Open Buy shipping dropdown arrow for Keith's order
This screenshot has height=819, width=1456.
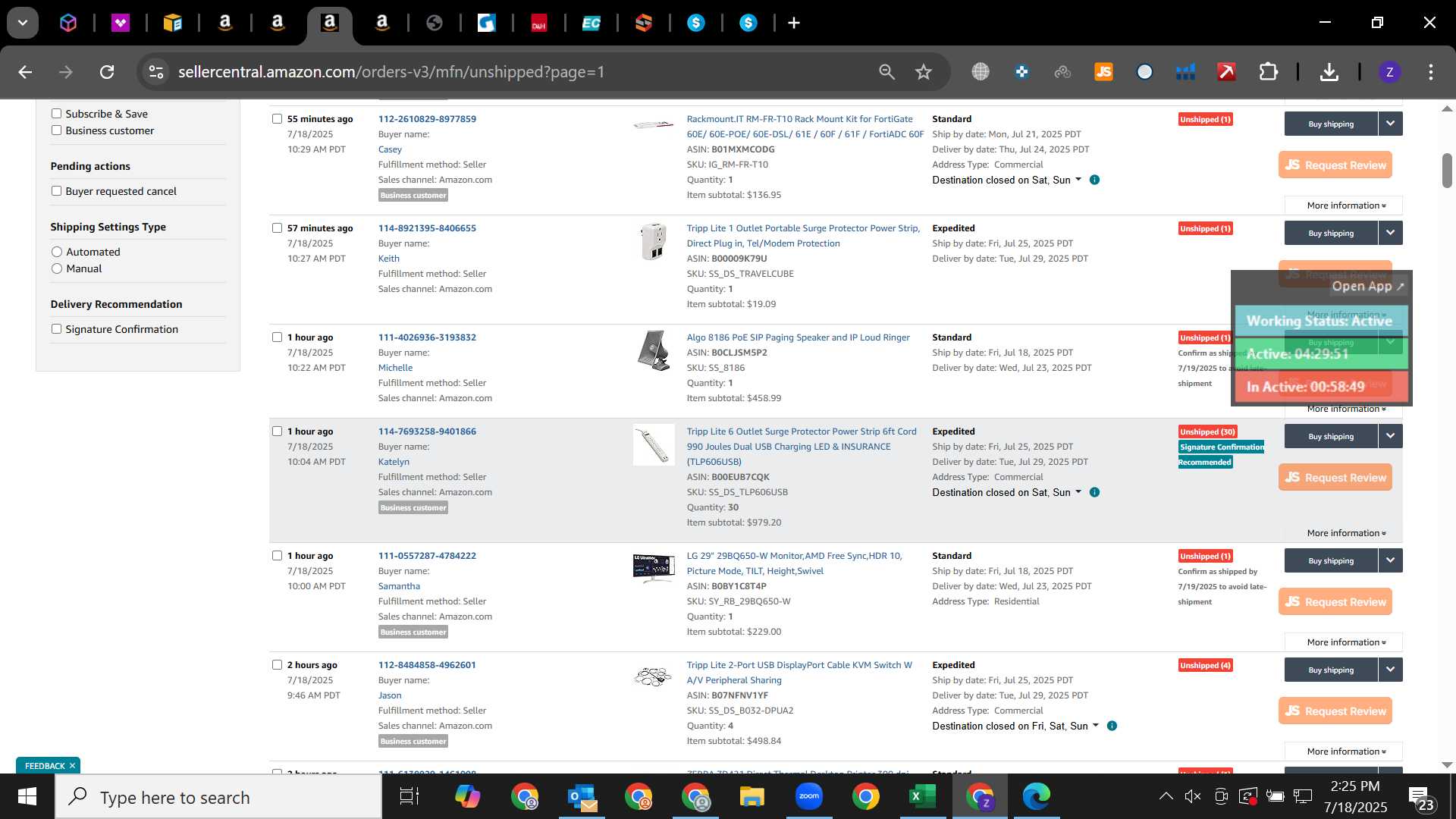1391,233
